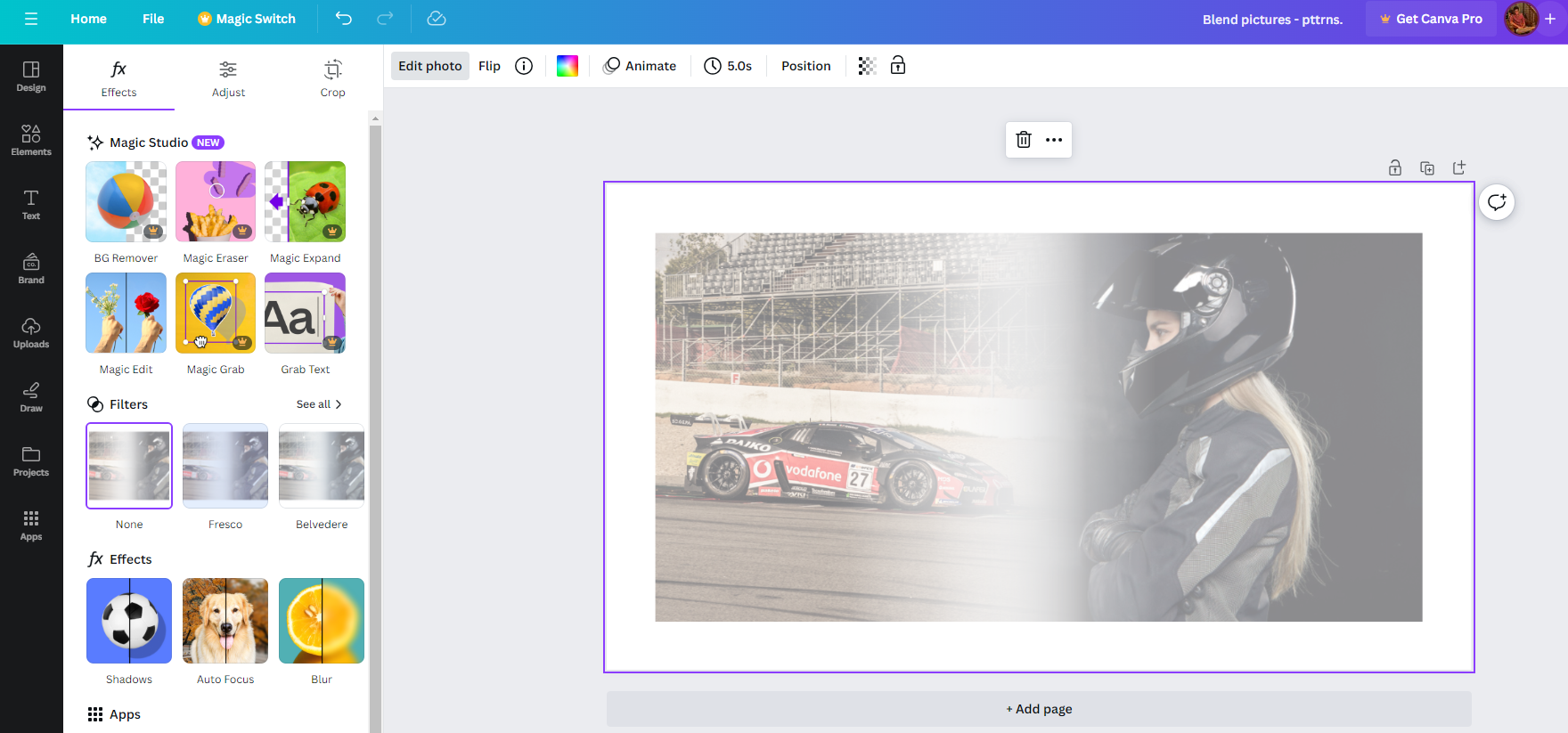Viewport: 1568px width, 733px height.
Task: Click the Edit photo button
Action: coord(430,66)
